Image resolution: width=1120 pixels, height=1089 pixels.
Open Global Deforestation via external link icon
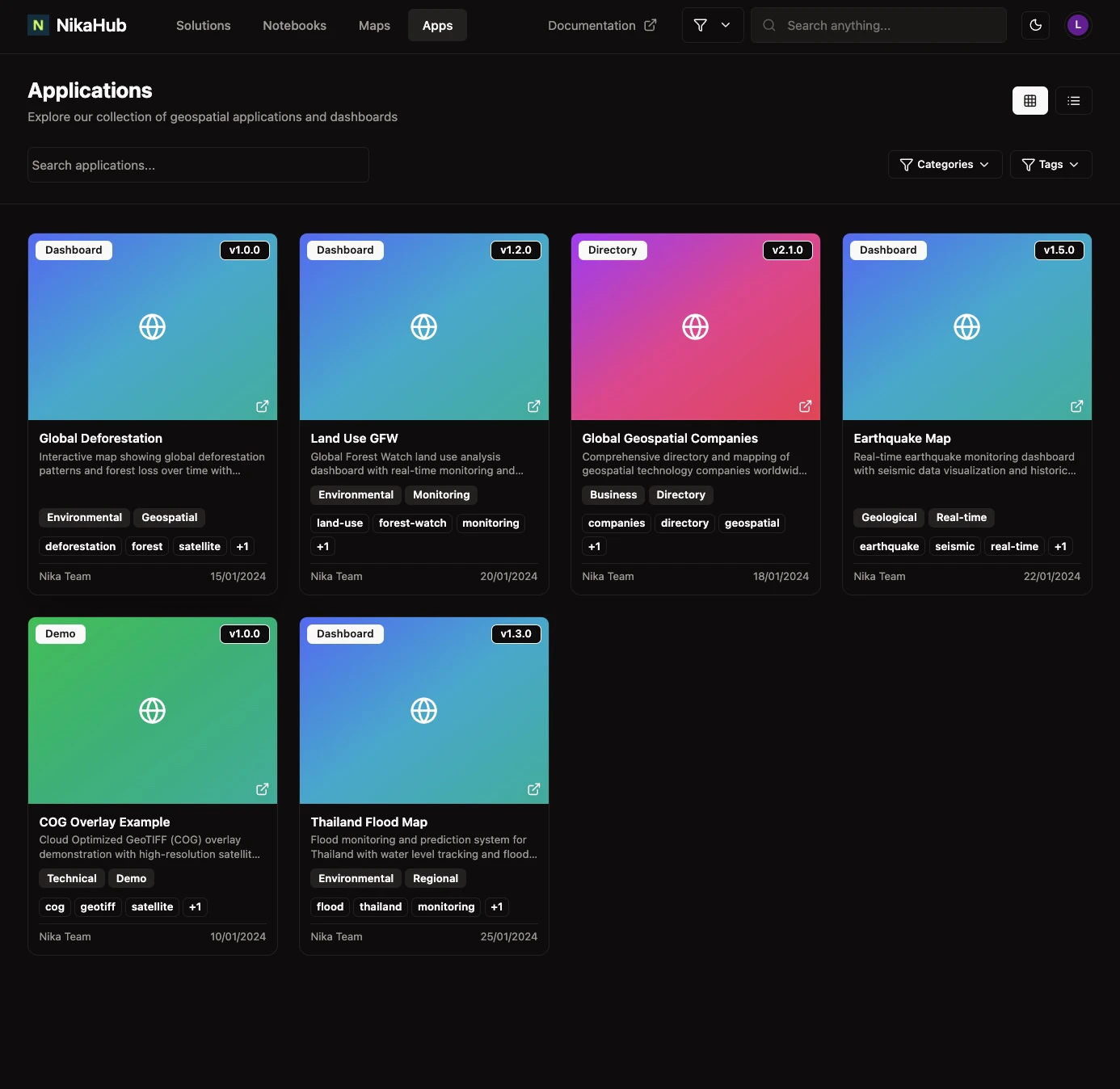(262, 406)
